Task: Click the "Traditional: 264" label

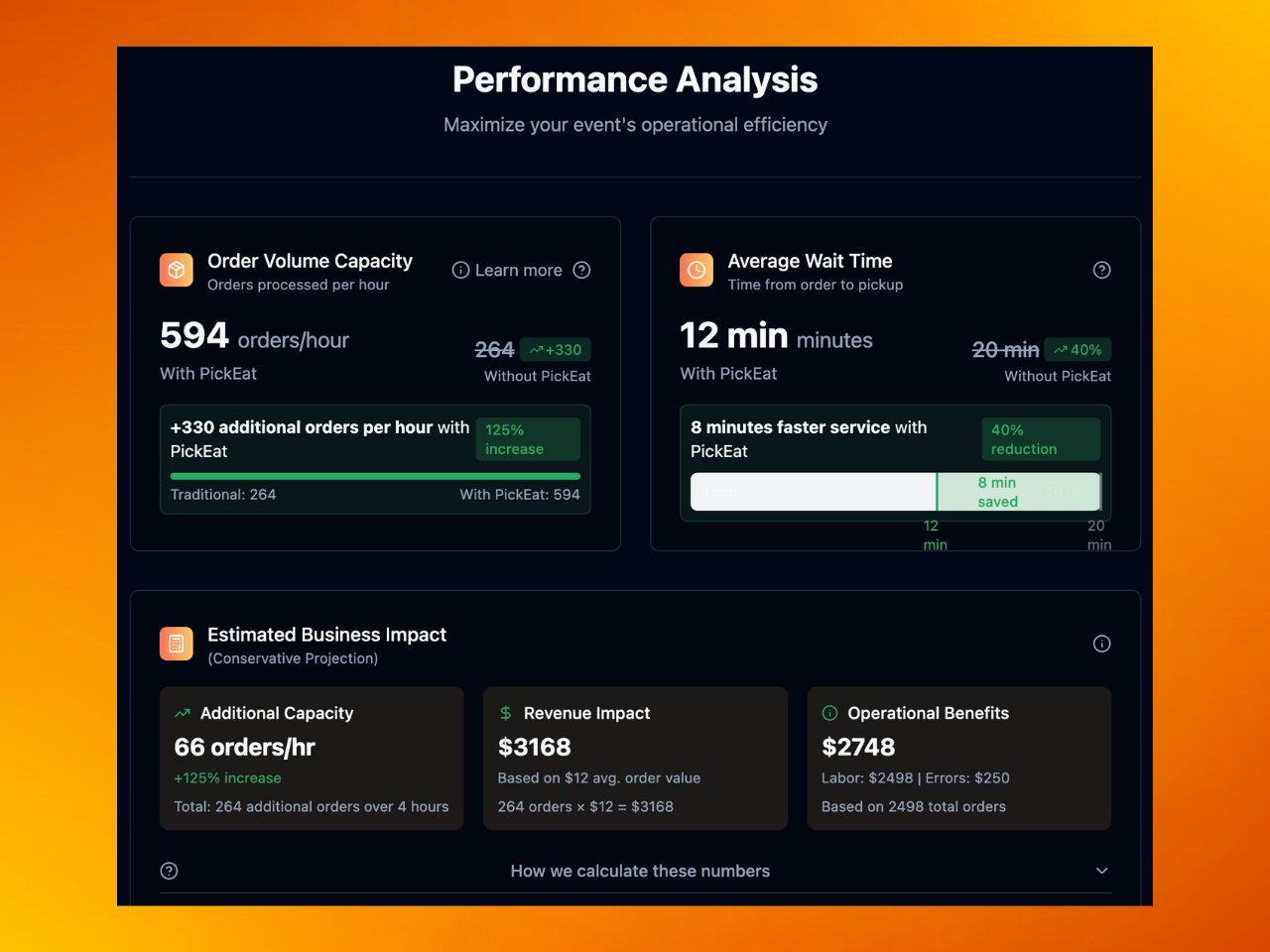Action: pos(223,495)
